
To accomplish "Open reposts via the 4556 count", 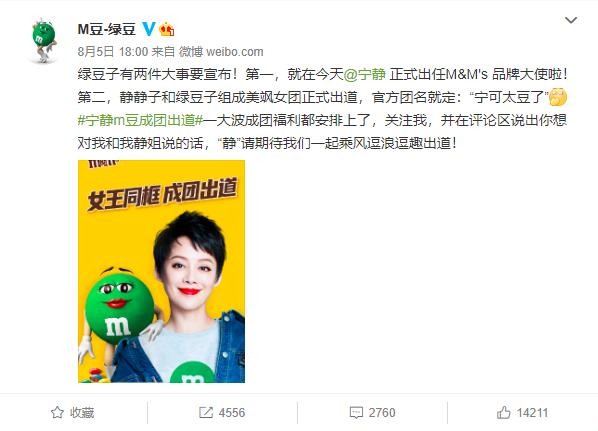I will coord(231,413).
